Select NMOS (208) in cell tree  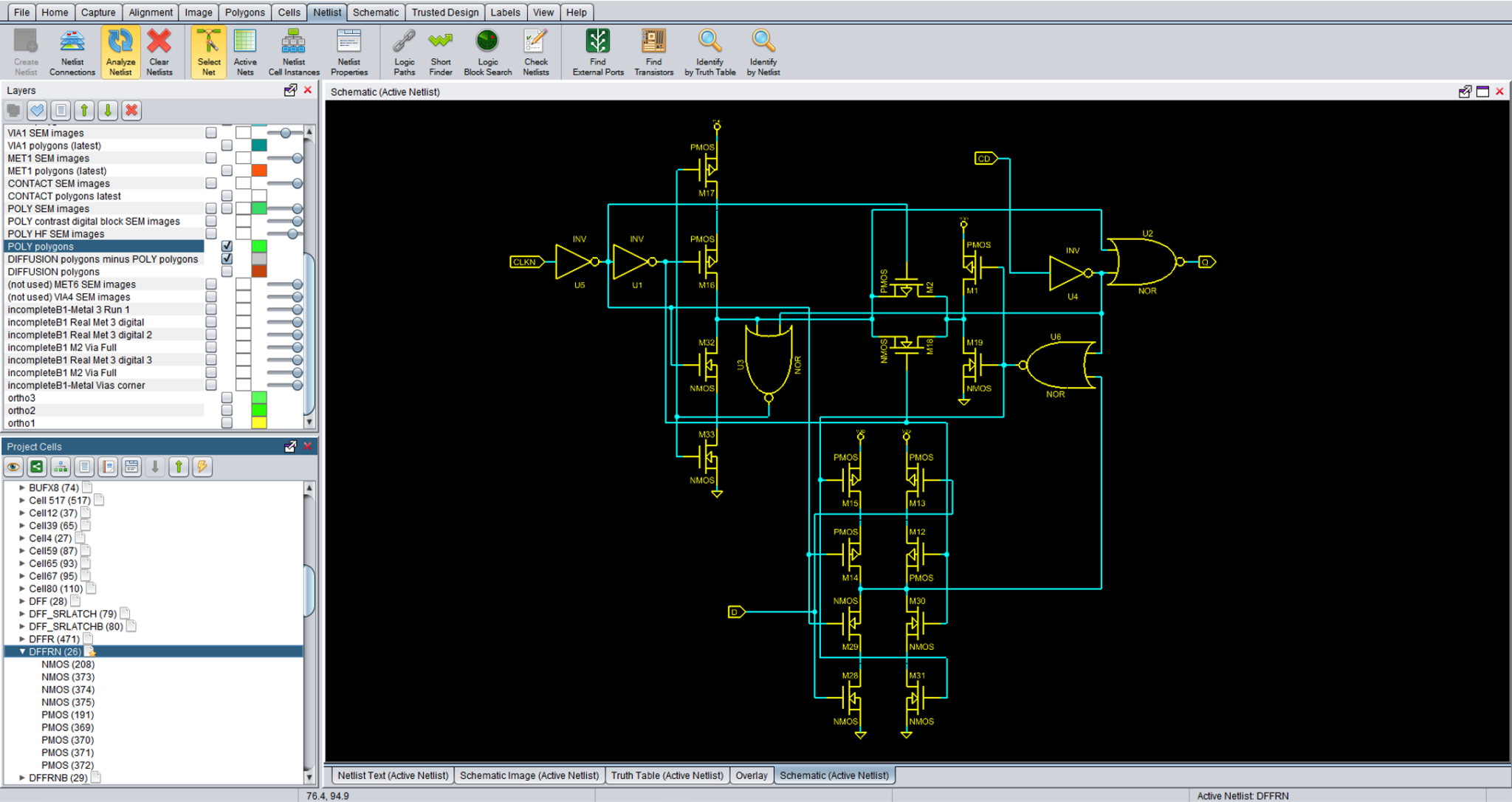pyautogui.click(x=68, y=664)
